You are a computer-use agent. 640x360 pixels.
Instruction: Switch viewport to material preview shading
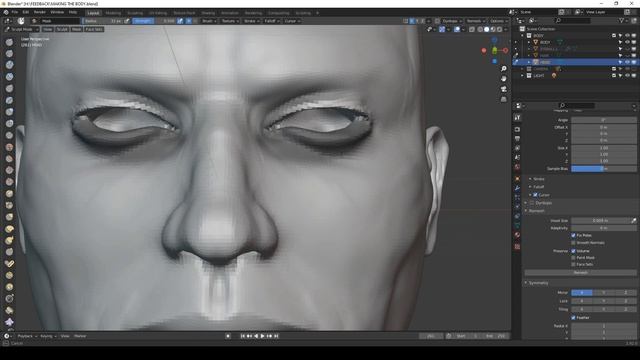493,29
